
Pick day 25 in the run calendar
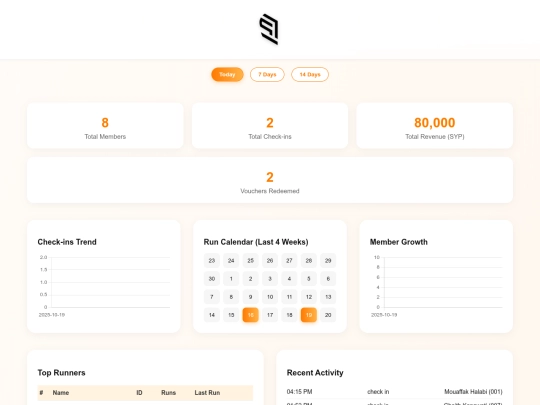[250, 260]
